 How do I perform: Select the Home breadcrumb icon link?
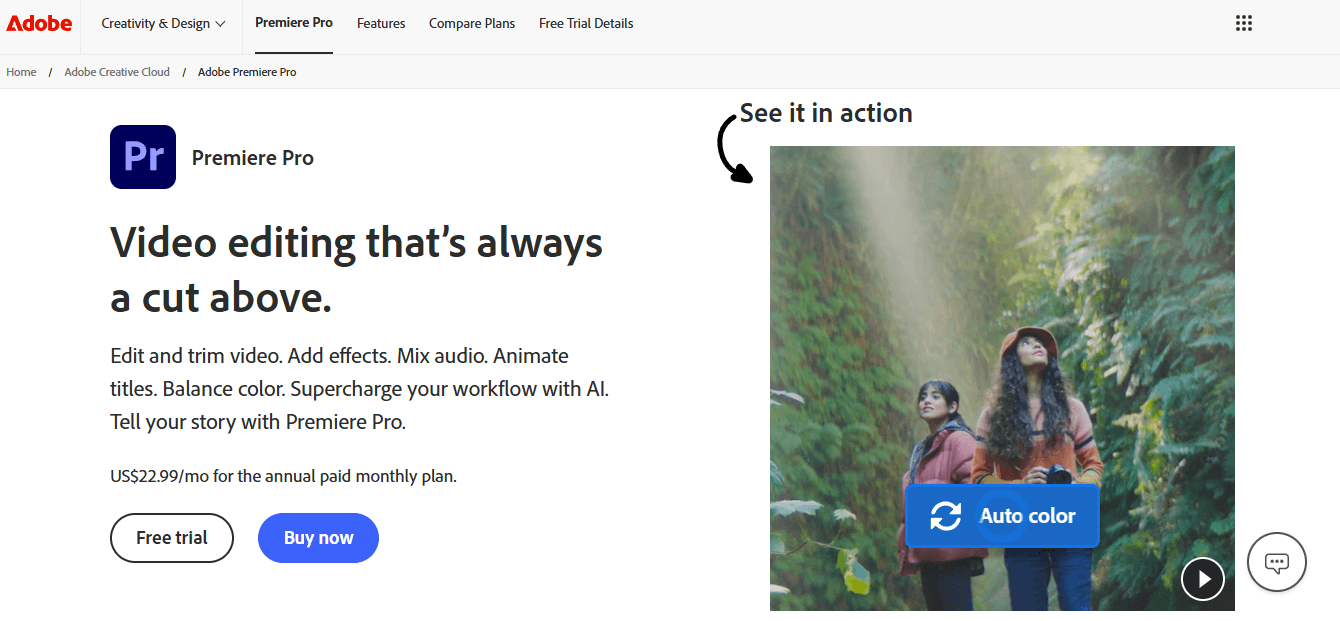pos(20,71)
